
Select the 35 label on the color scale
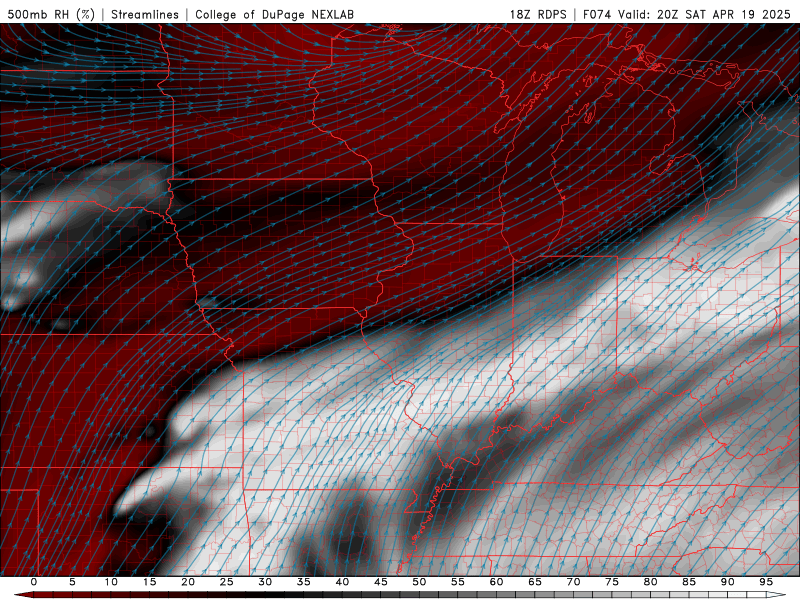pos(304,582)
